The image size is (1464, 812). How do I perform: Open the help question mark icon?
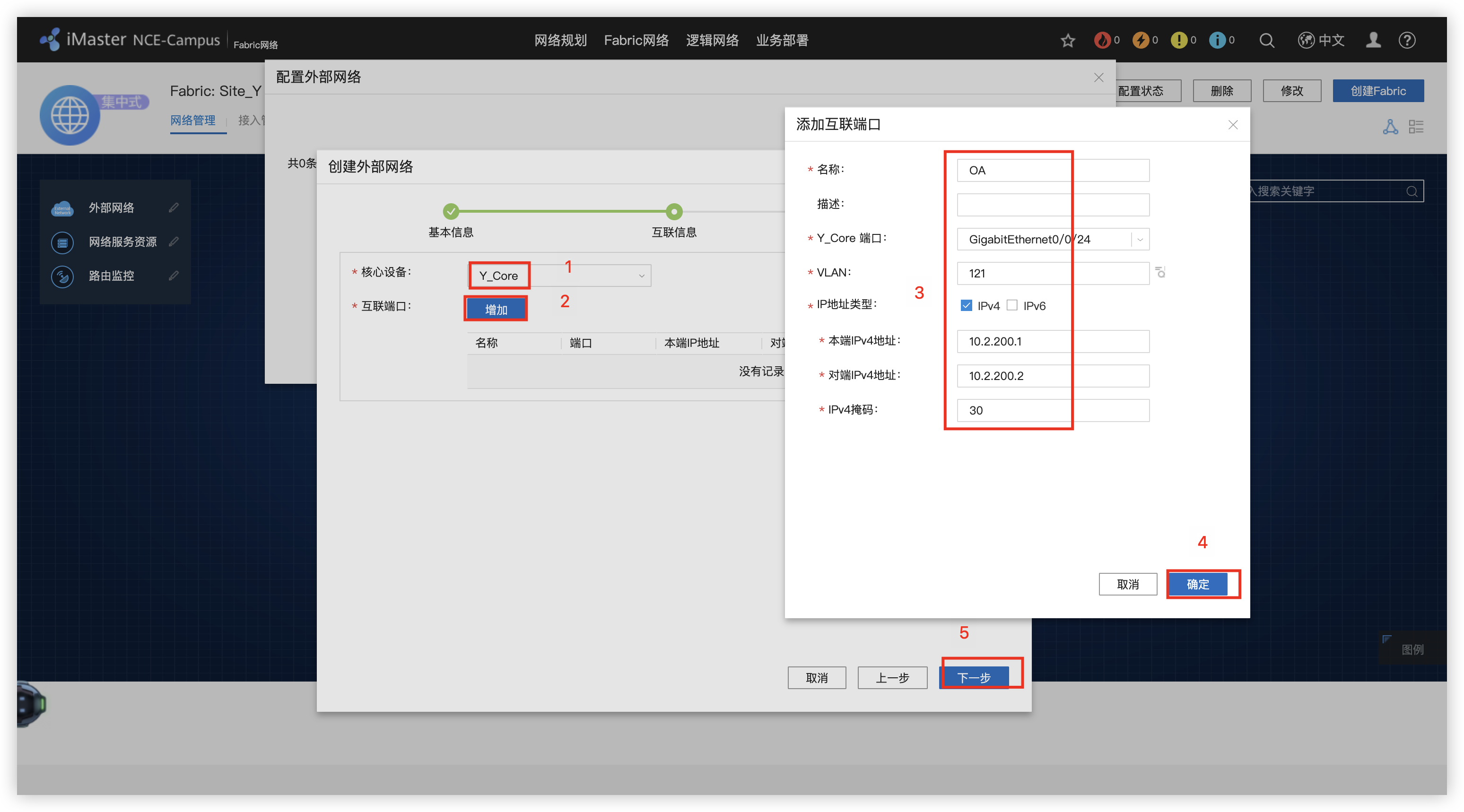pos(1407,40)
